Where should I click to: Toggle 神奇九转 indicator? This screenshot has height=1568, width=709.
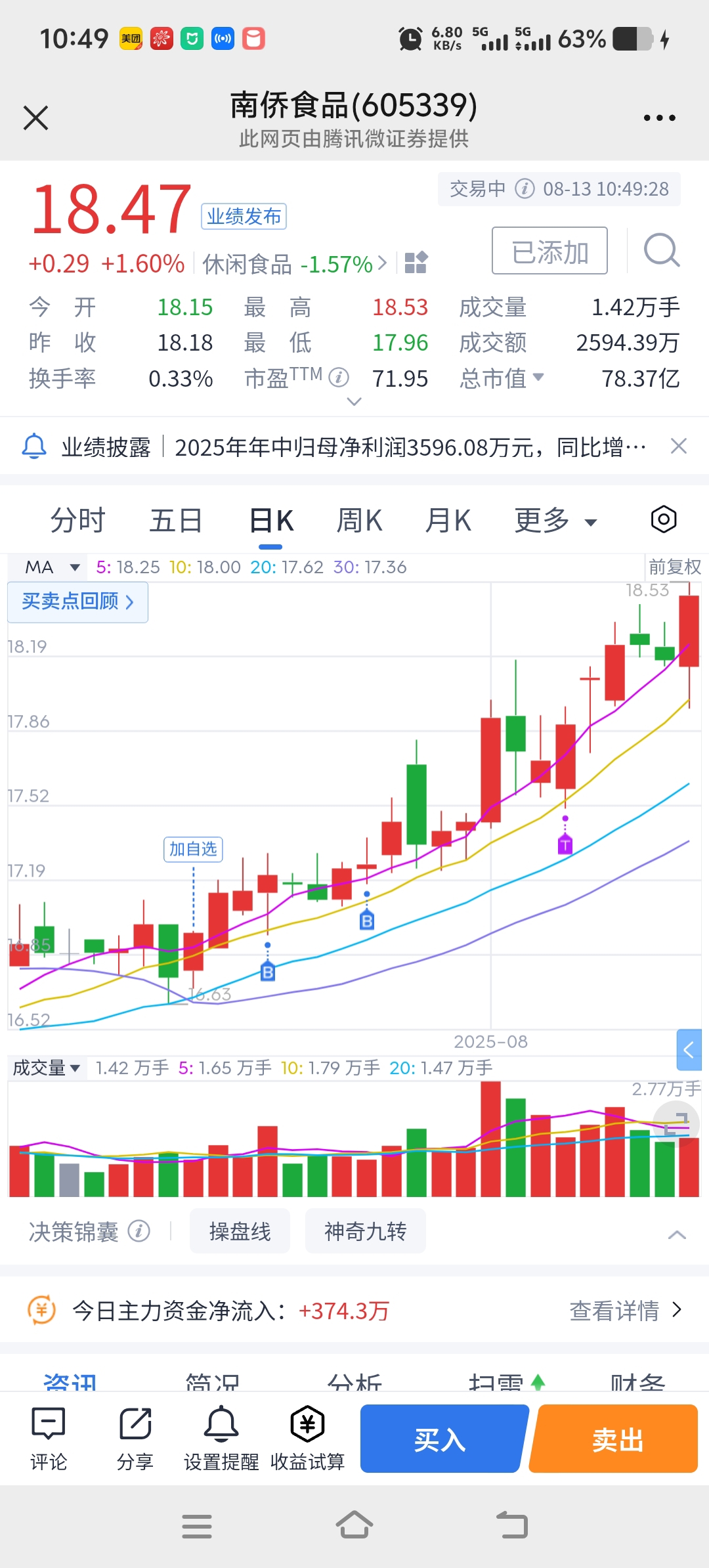coord(366,1231)
